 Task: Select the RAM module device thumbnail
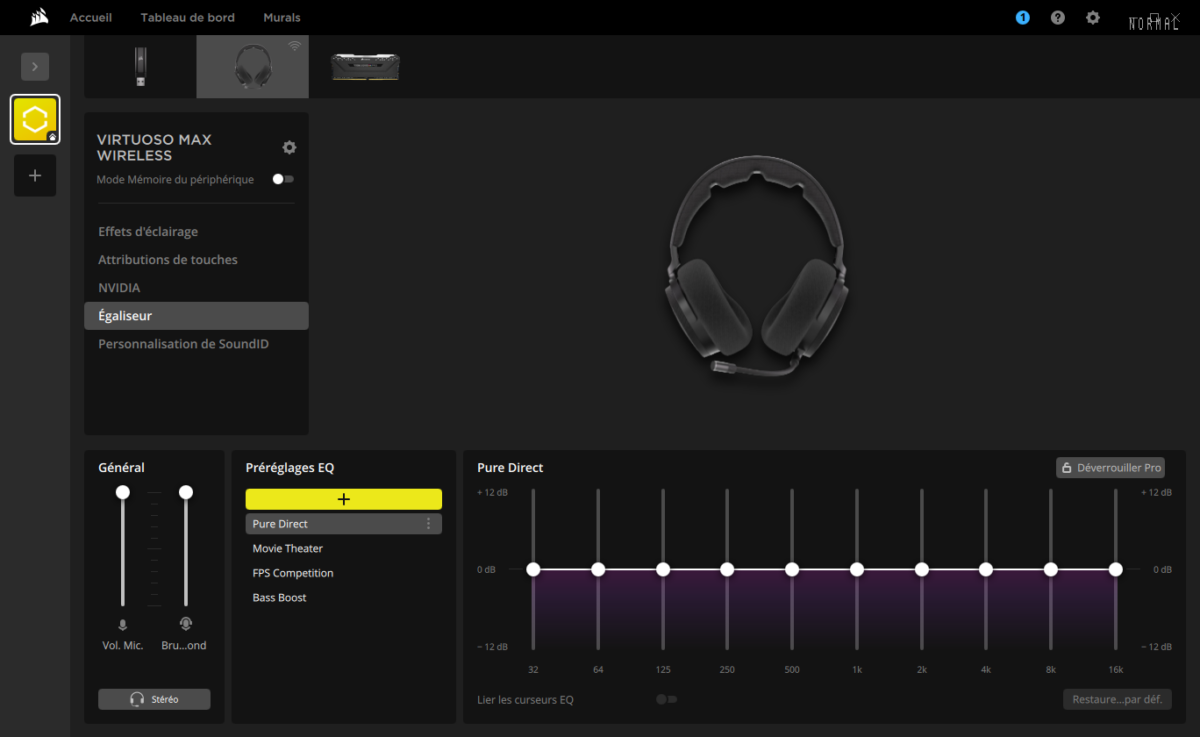(364, 66)
